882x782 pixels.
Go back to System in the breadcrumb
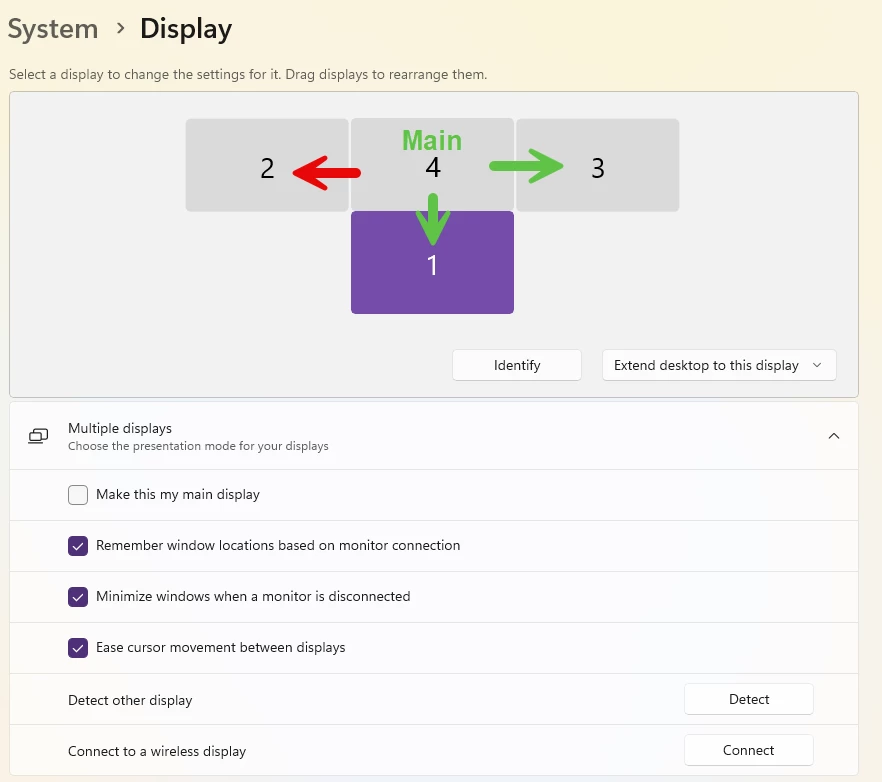point(53,29)
